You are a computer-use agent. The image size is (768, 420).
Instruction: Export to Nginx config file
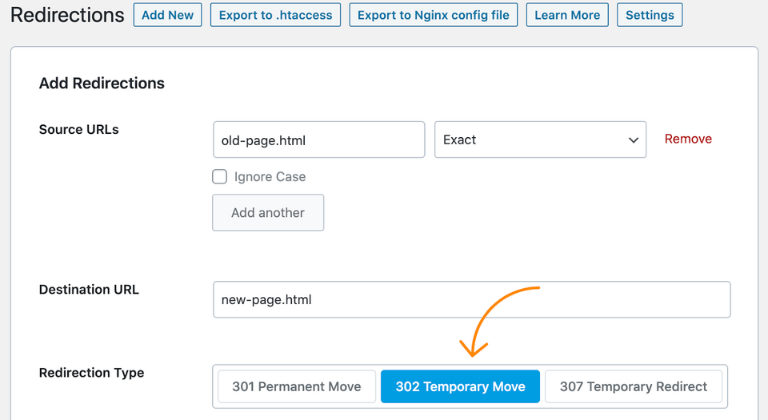coord(433,15)
